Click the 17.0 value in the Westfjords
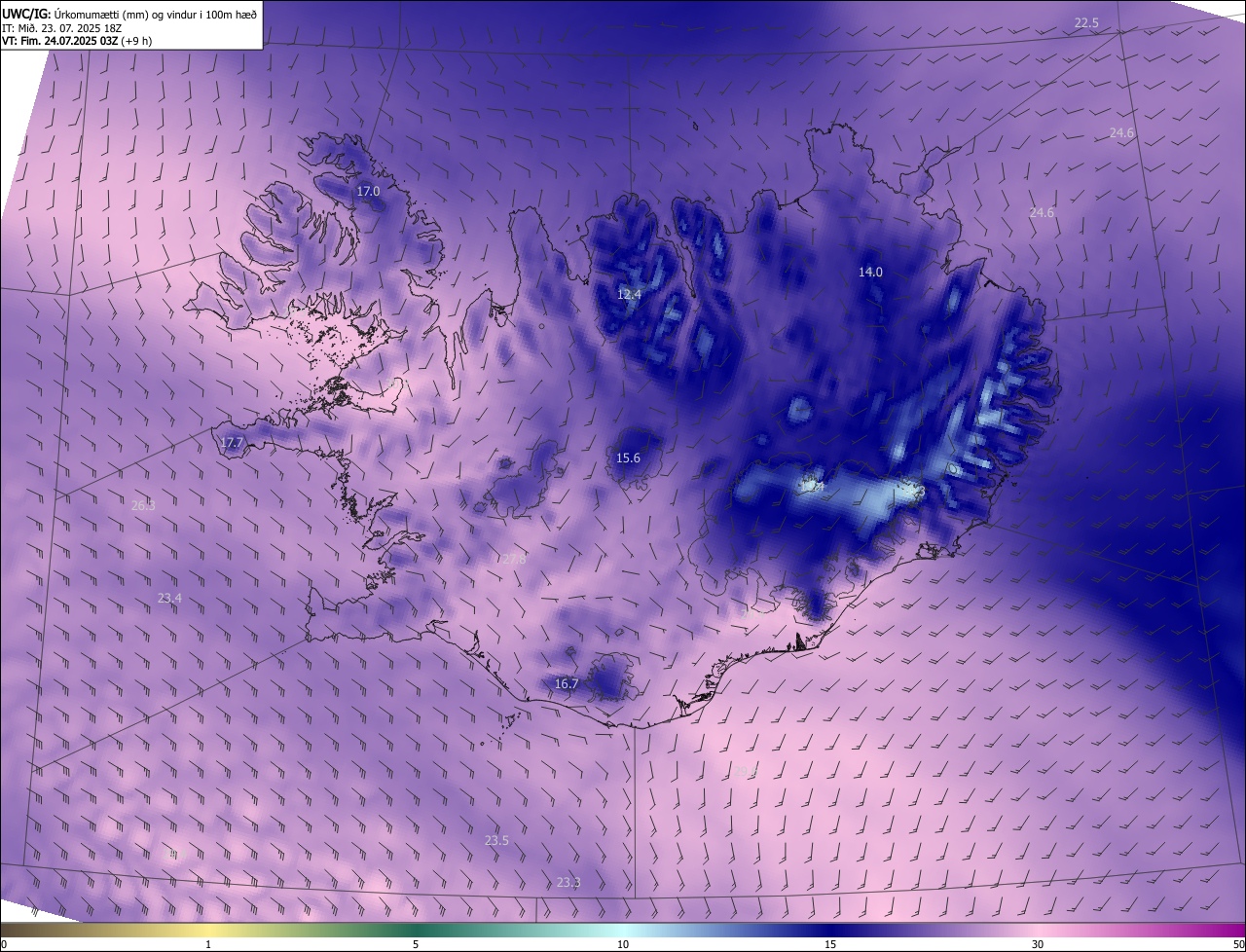Screen dimensions: 1246x952 coord(368,192)
